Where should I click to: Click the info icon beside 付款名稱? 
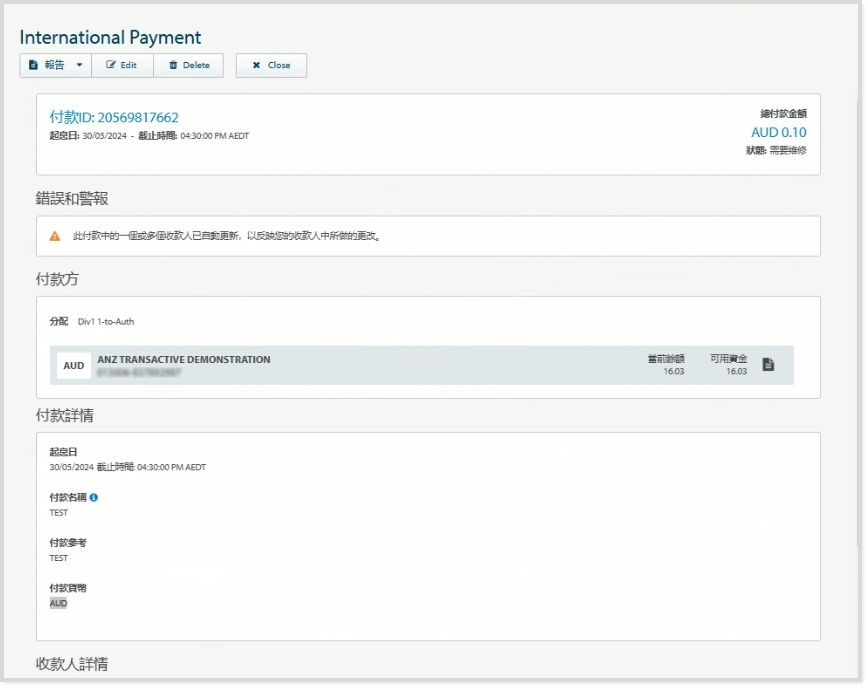[94, 497]
